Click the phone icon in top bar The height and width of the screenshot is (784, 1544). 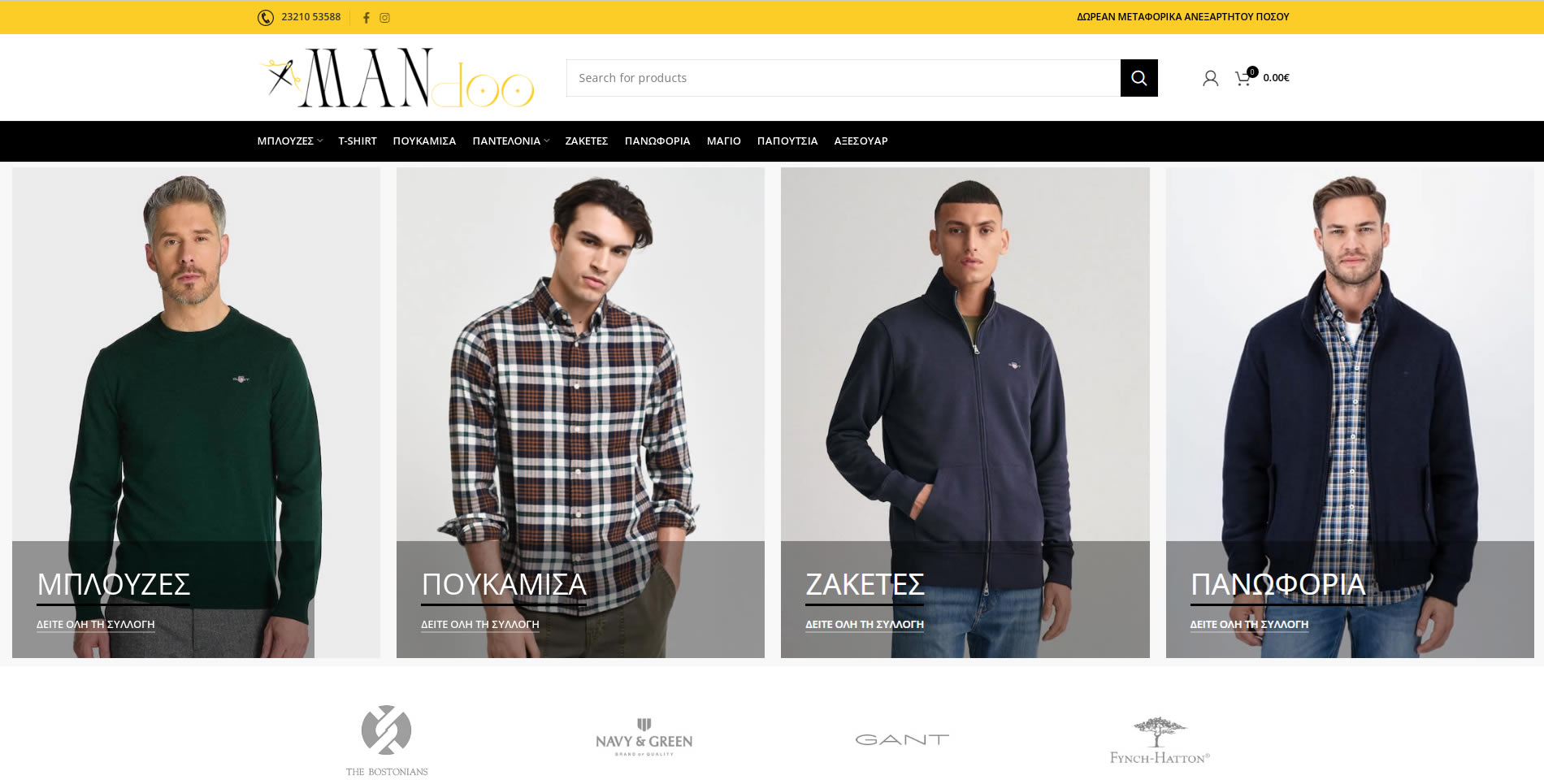coord(265,18)
